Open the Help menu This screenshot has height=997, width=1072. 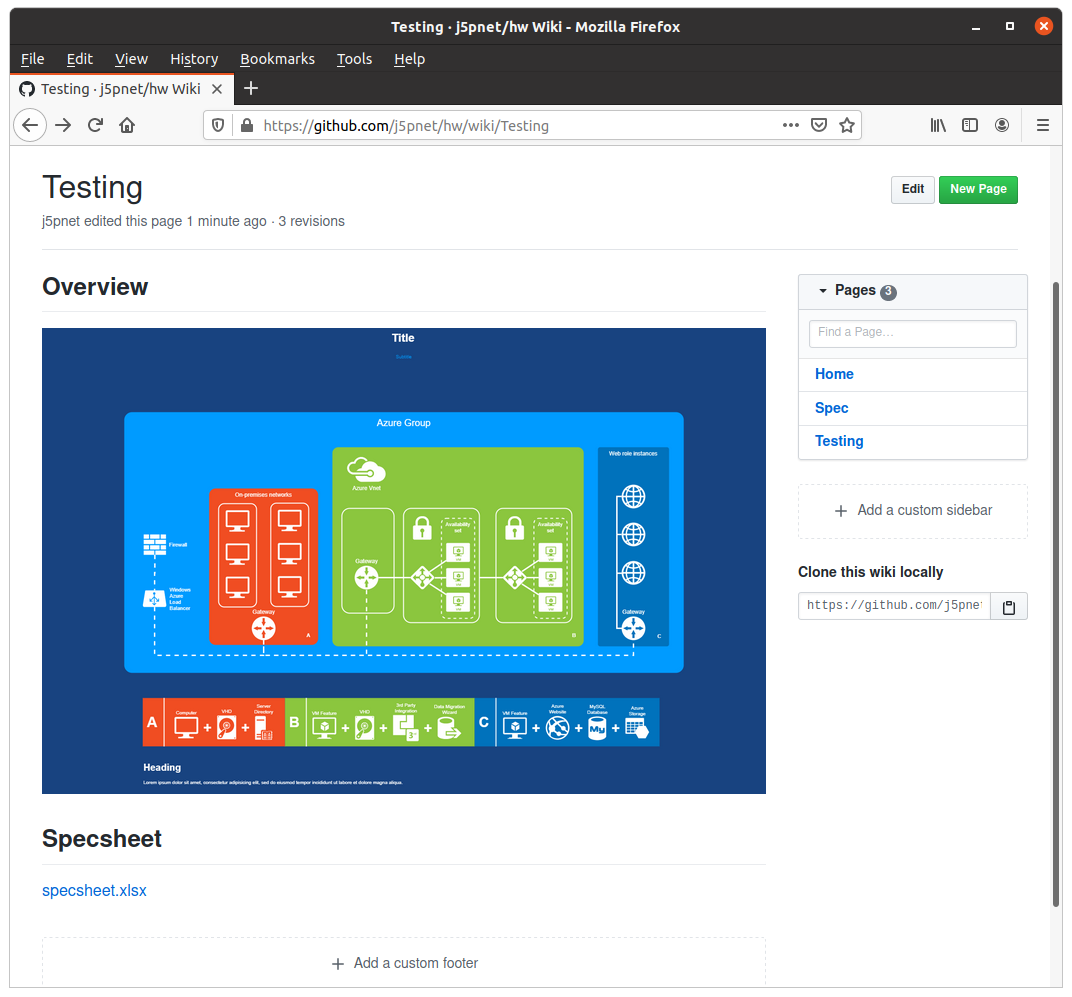pyautogui.click(x=410, y=59)
